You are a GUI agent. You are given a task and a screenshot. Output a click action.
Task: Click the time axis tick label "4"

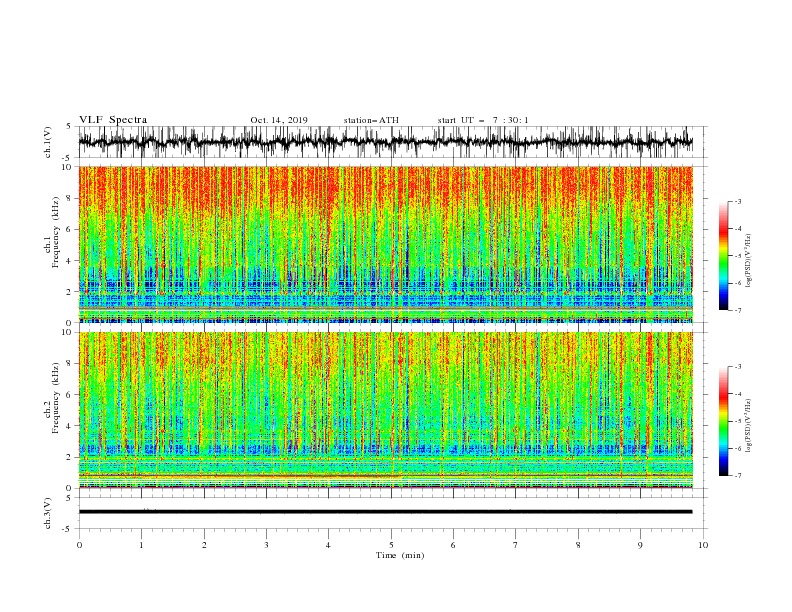point(329,545)
